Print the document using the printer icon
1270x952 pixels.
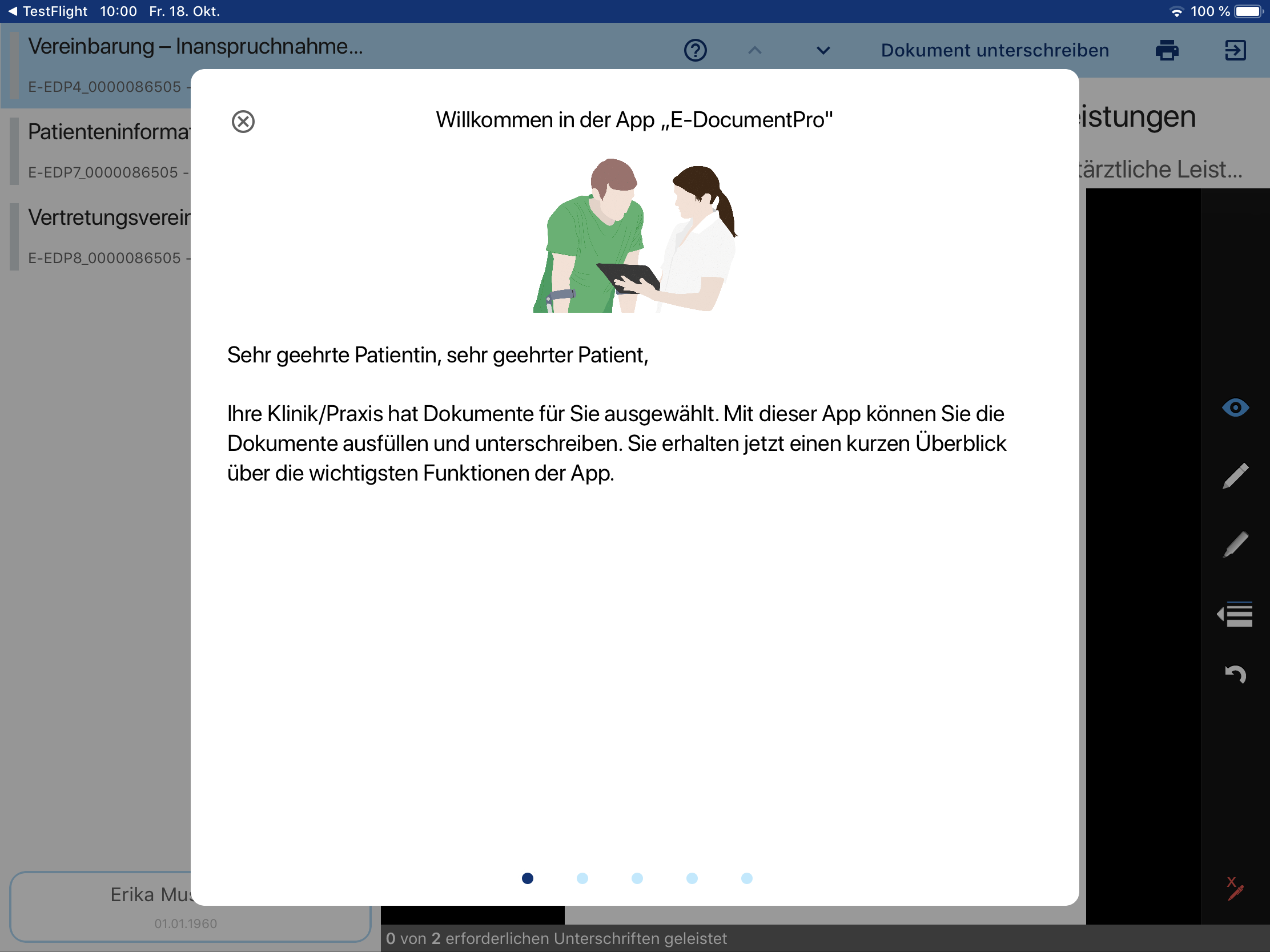1167,50
